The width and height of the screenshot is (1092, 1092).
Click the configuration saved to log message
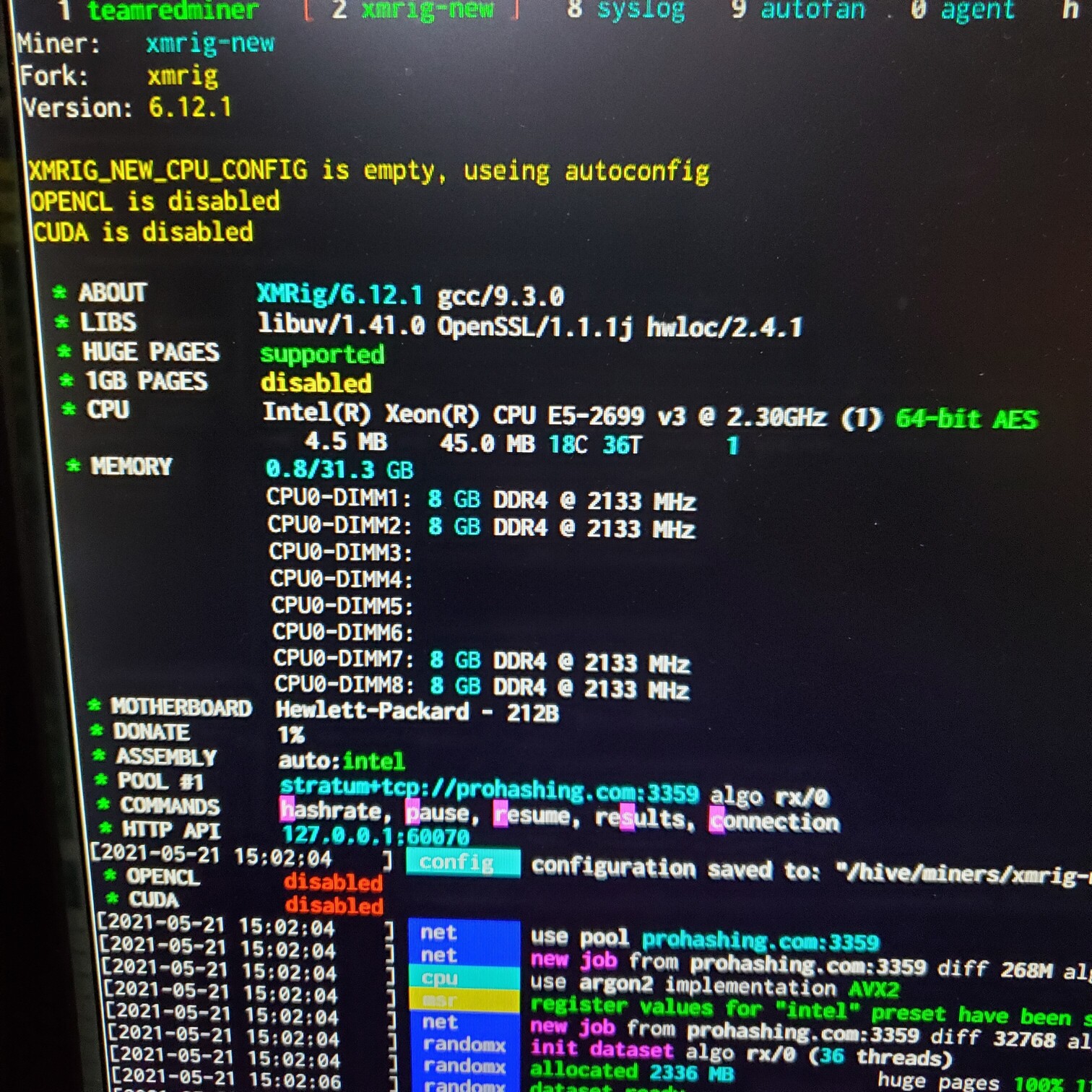[x=811, y=871]
